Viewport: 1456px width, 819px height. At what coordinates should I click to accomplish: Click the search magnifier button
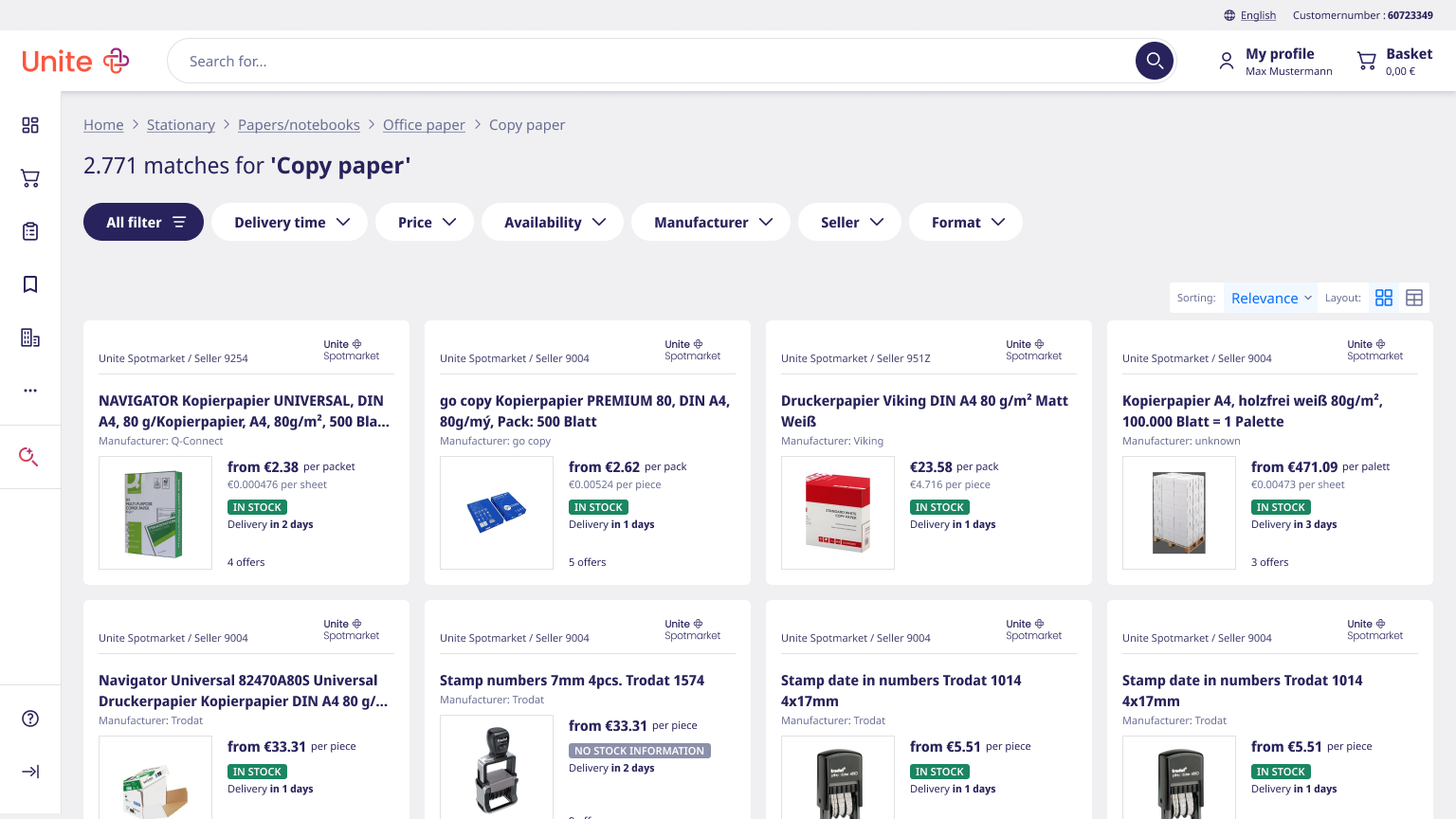click(1155, 61)
